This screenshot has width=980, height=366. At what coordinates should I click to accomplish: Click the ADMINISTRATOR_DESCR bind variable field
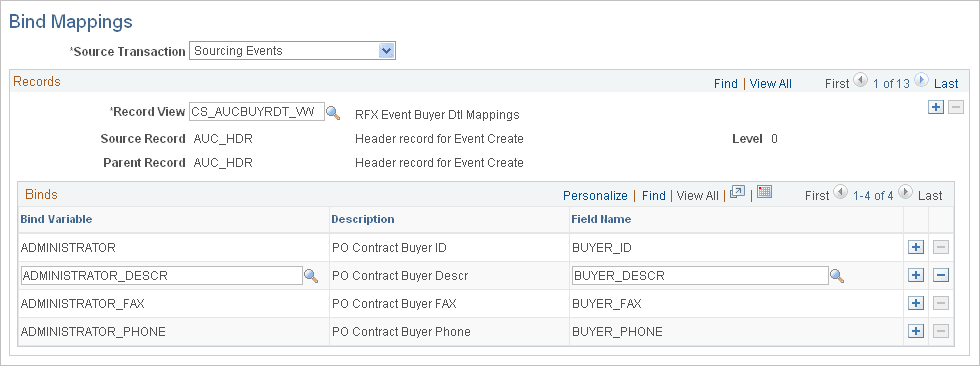tap(162, 275)
